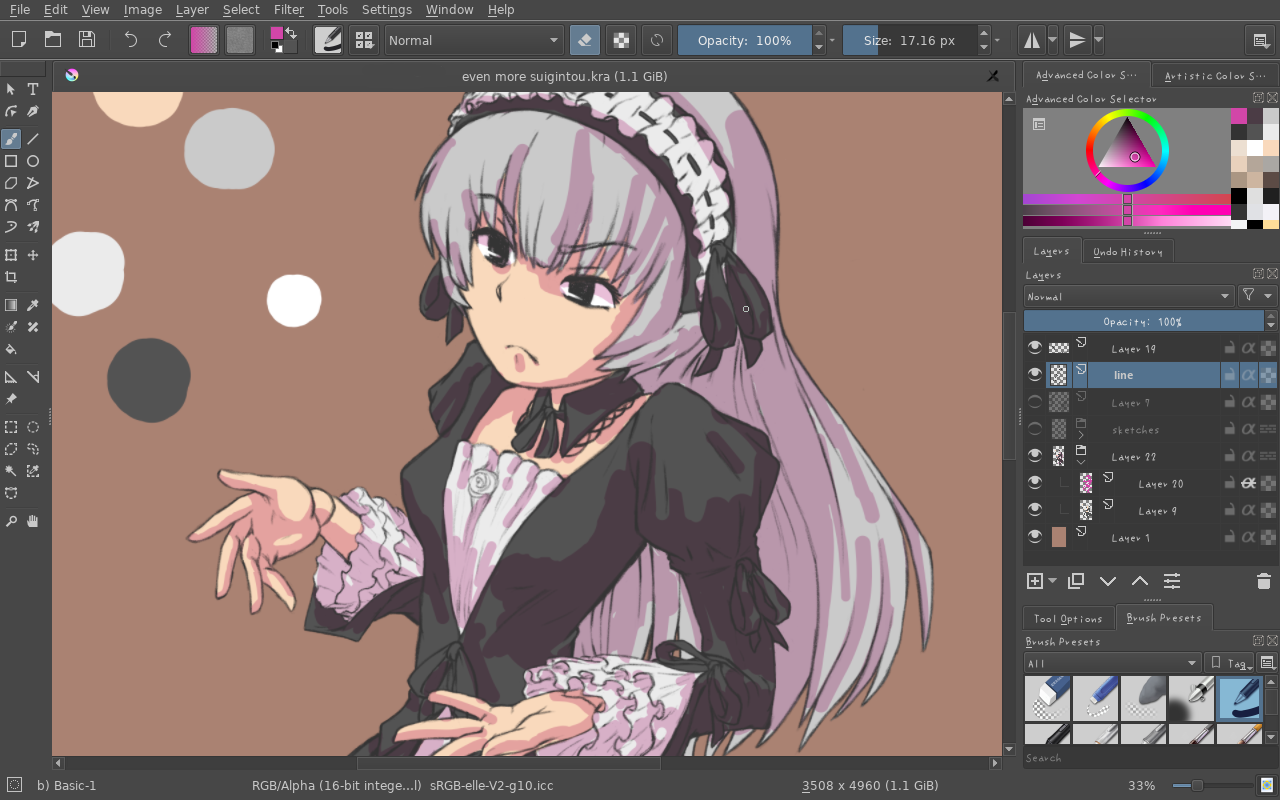Toggle vertical mirror painting
1280x800 pixels.
[1077, 40]
